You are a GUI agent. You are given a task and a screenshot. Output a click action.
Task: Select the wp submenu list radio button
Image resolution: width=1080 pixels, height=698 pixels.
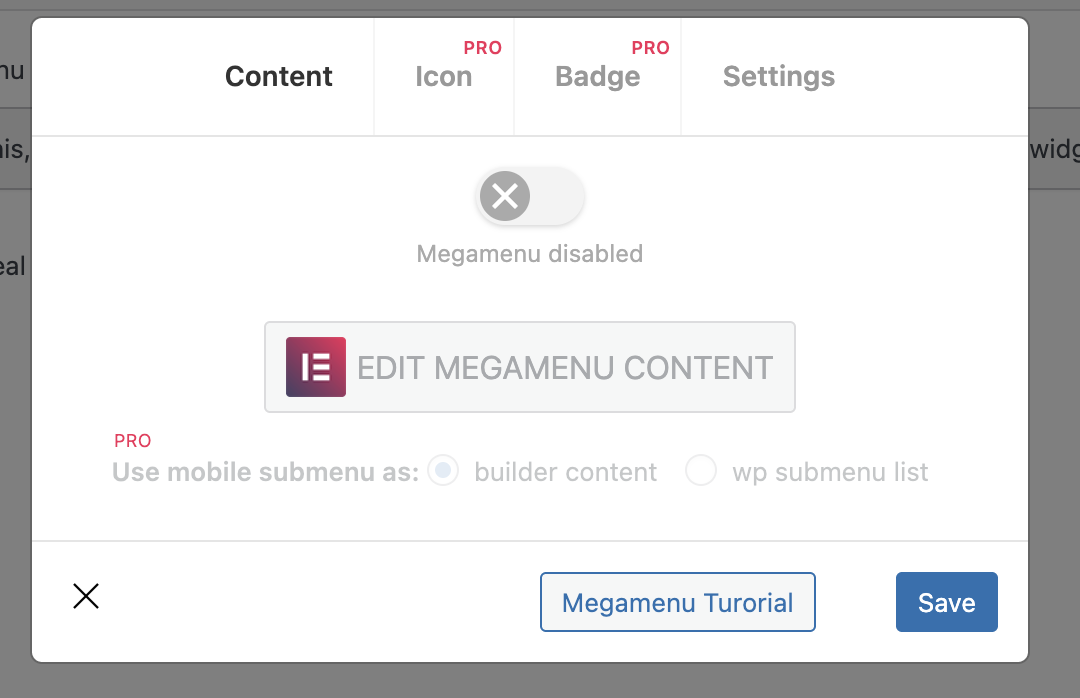[x=700, y=471]
